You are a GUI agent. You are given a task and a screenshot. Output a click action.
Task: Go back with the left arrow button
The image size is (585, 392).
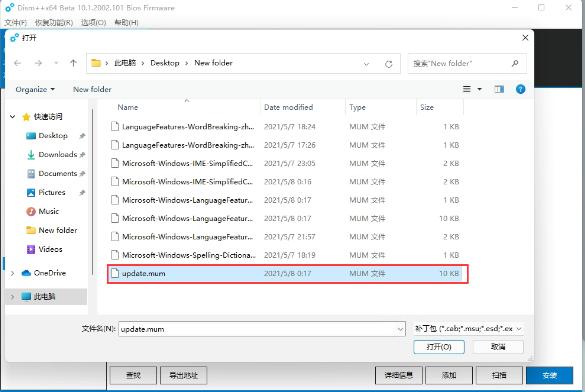(x=18, y=63)
